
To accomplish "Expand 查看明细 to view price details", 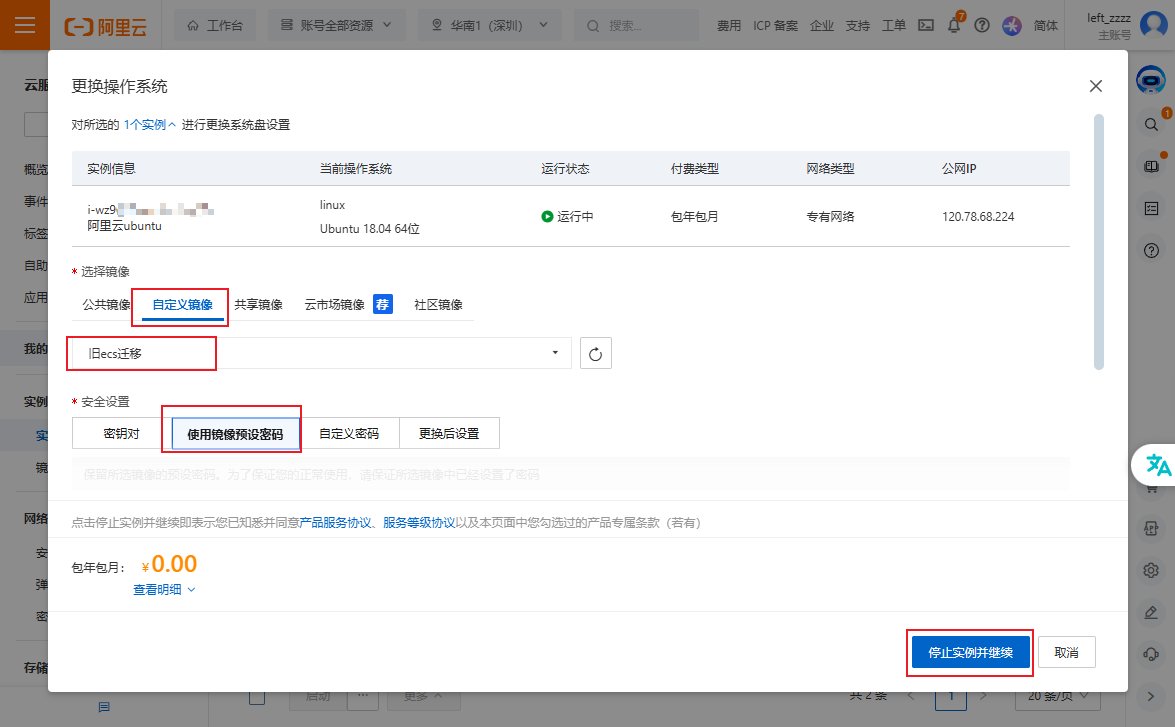I will pos(162,589).
